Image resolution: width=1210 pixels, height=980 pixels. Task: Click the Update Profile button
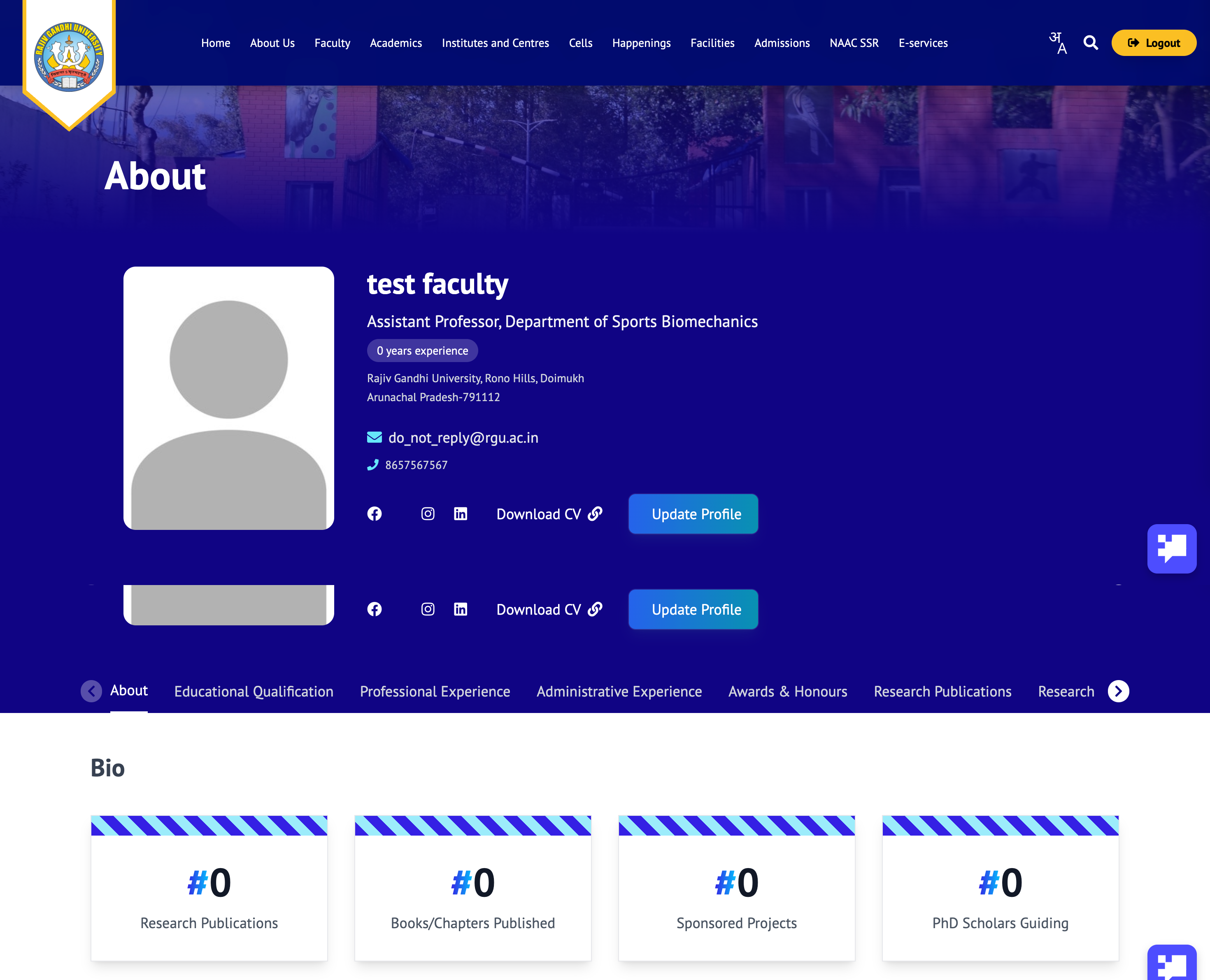pos(693,514)
